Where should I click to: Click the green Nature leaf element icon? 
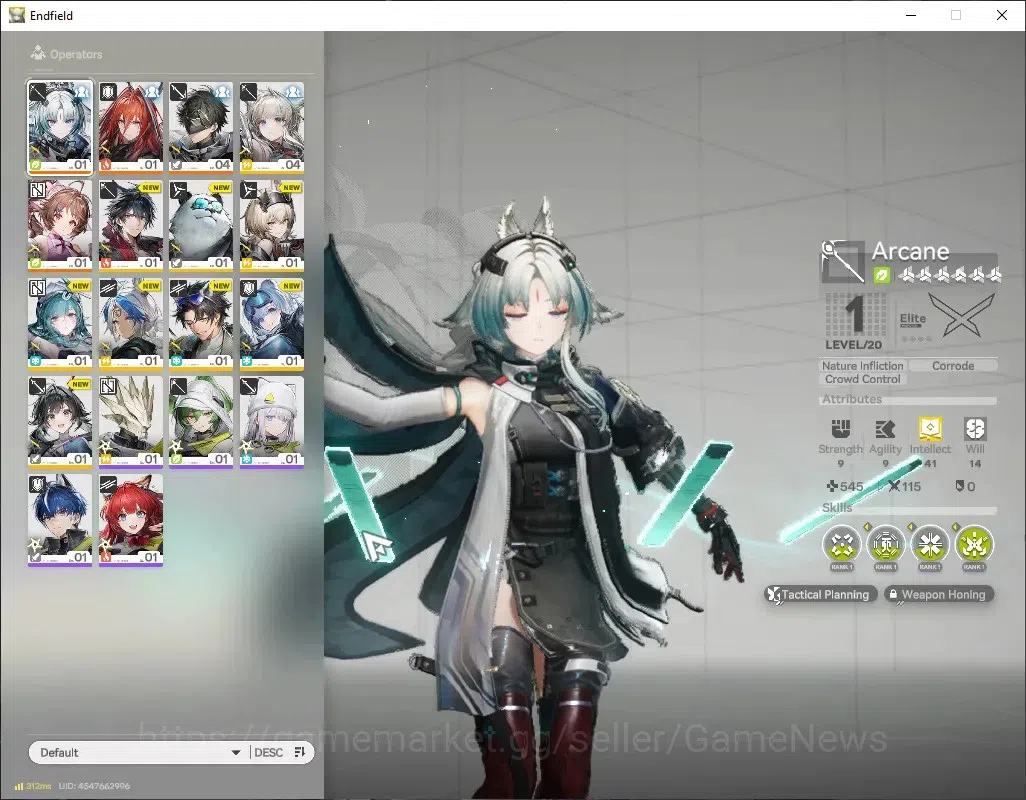pyautogui.click(x=881, y=275)
